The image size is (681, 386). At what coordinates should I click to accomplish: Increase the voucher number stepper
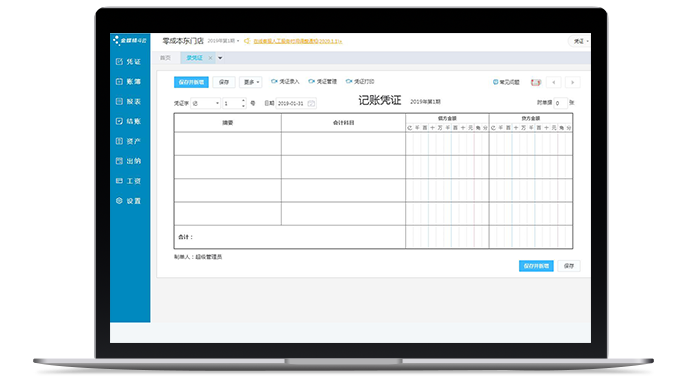[243, 101]
